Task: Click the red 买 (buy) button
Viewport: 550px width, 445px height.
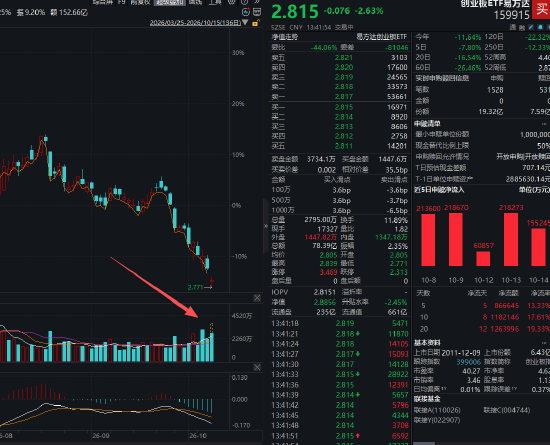Action: (x=541, y=8)
